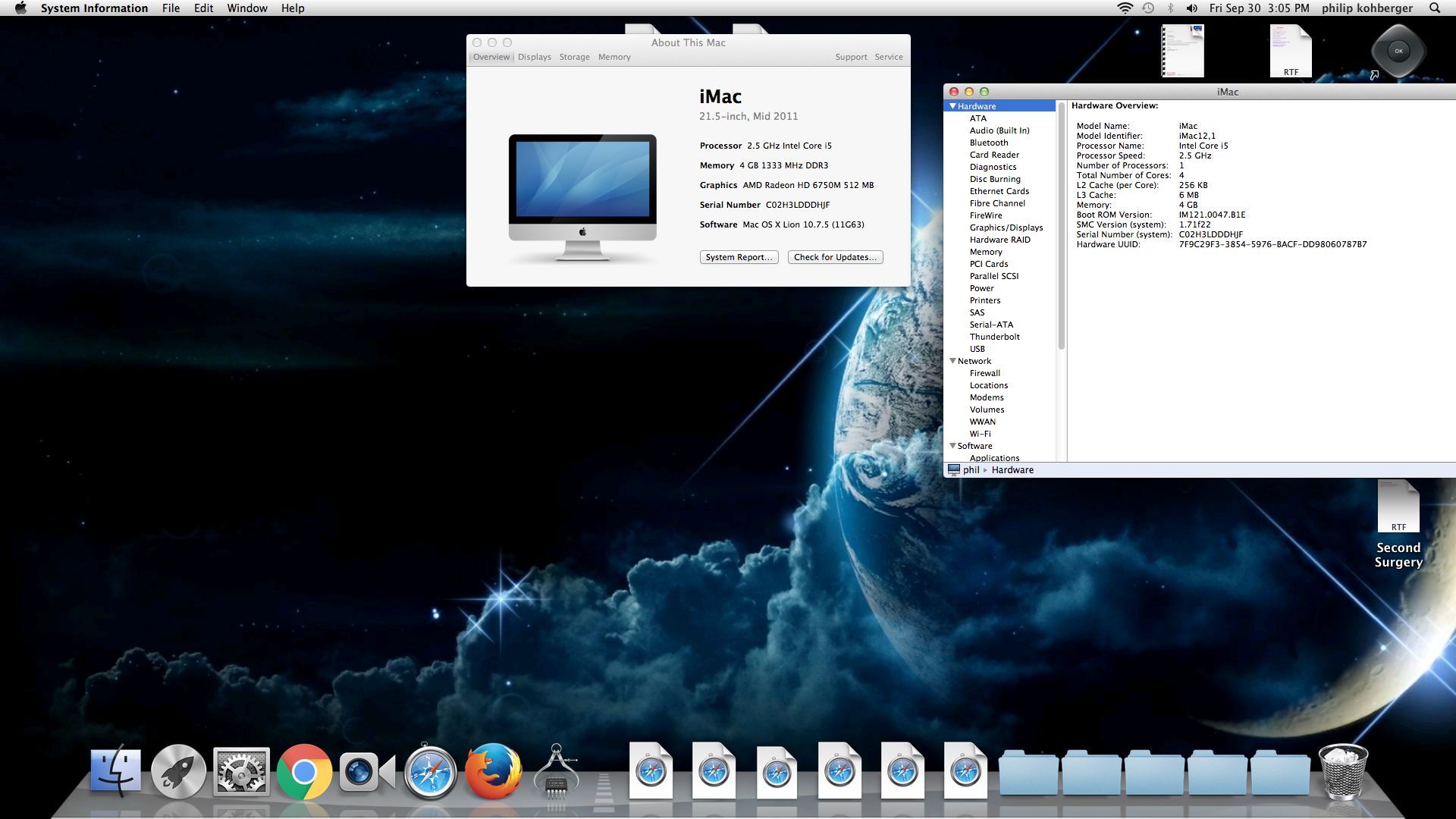This screenshot has height=819, width=1456.
Task: Click the volume icon in menu bar
Action: 1192,8
